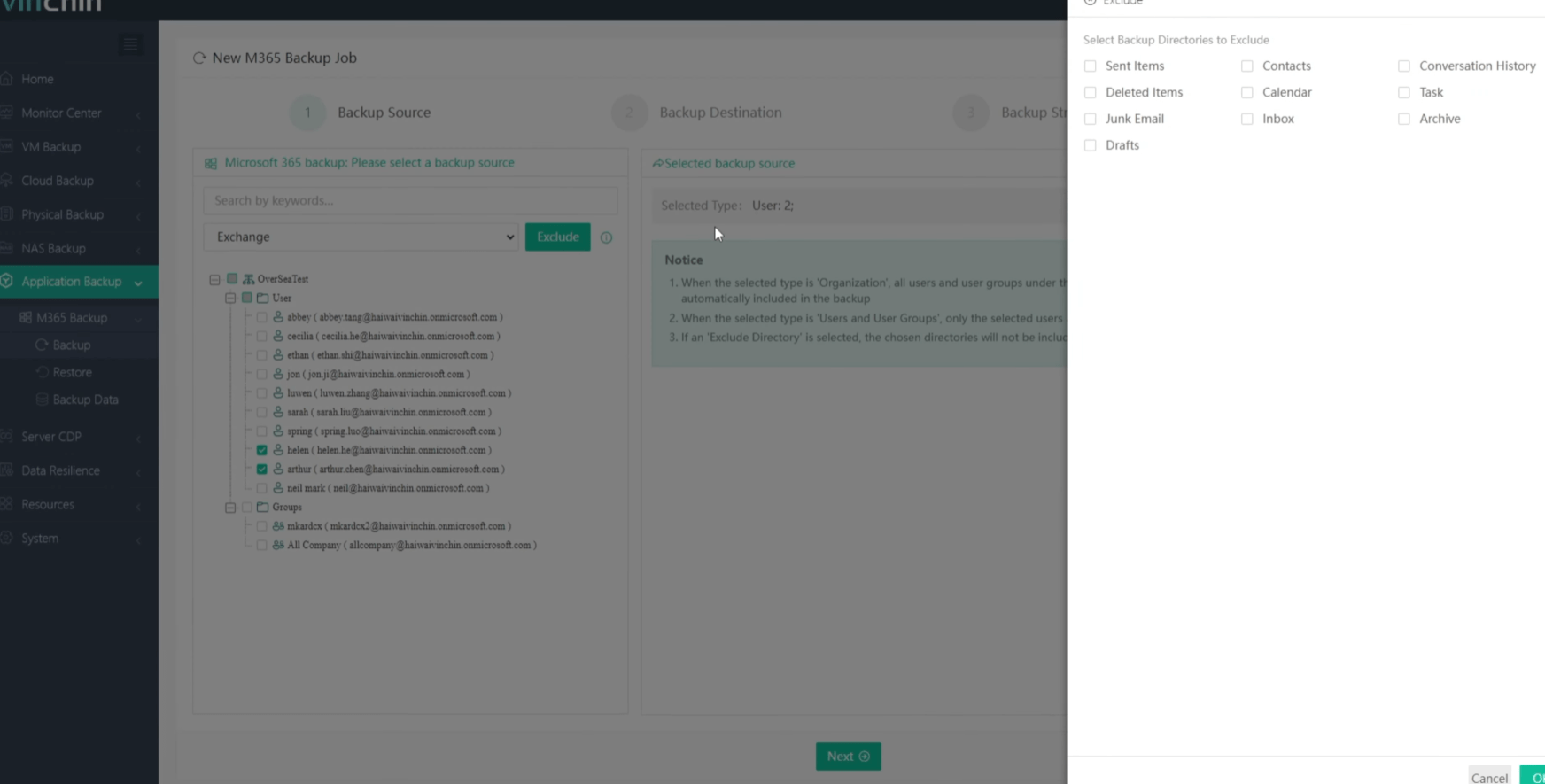Image resolution: width=1545 pixels, height=784 pixels.
Task: Click the All Company group icon
Action: click(278, 546)
